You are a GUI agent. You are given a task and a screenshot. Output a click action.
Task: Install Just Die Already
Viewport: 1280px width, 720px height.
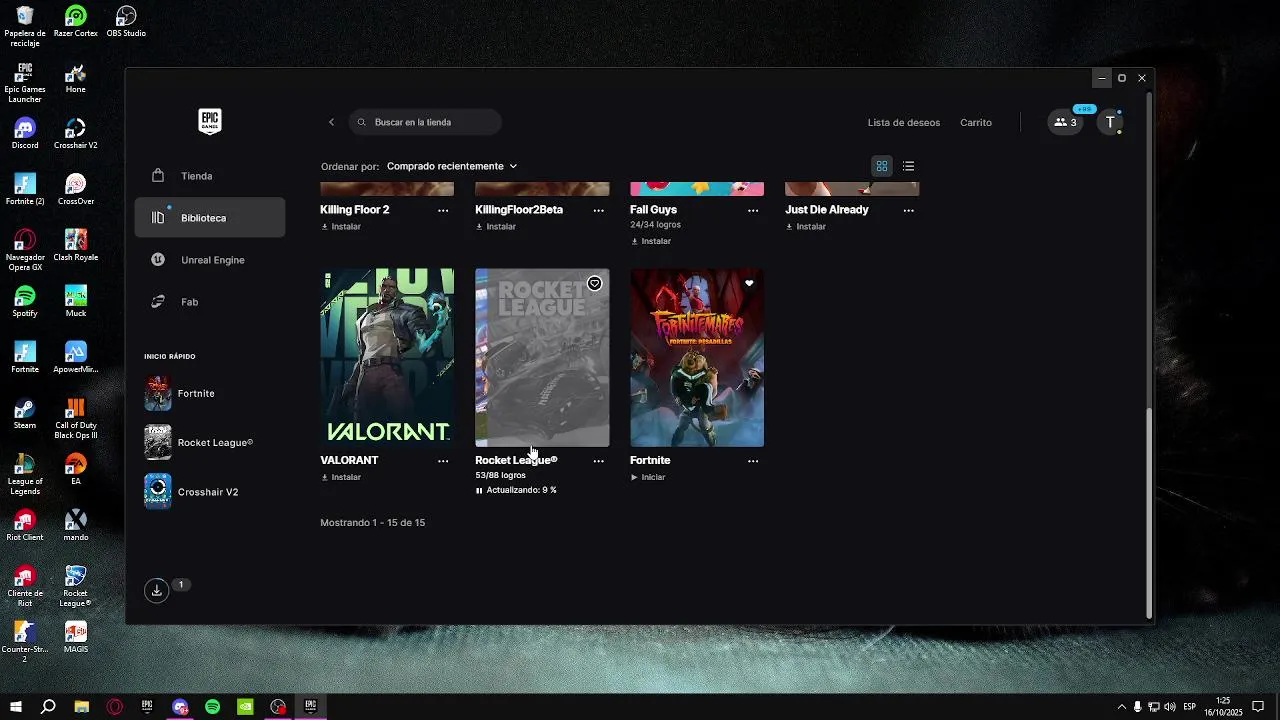coord(806,227)
